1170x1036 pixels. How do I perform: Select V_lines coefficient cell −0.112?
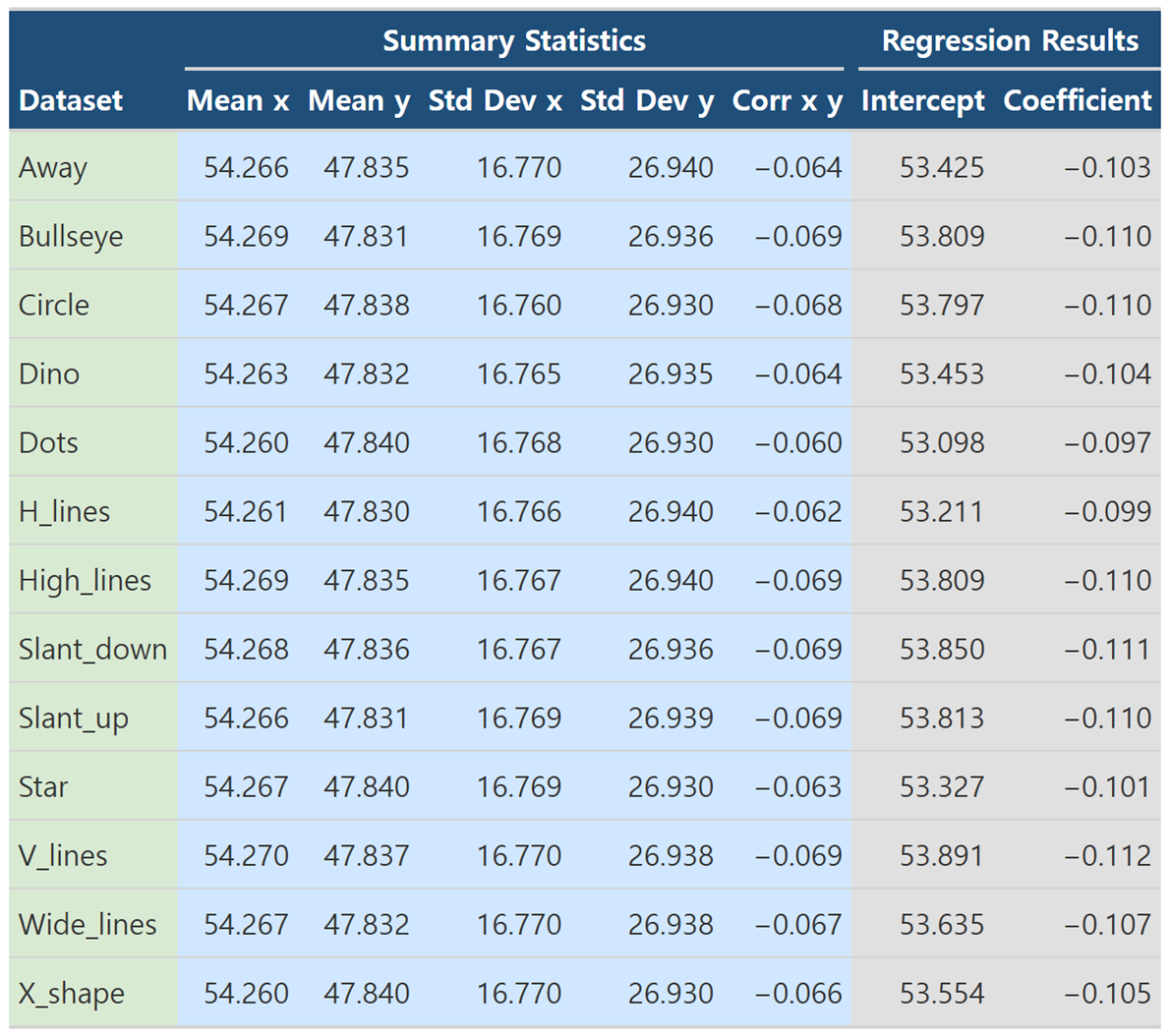tap(1107, 856)
